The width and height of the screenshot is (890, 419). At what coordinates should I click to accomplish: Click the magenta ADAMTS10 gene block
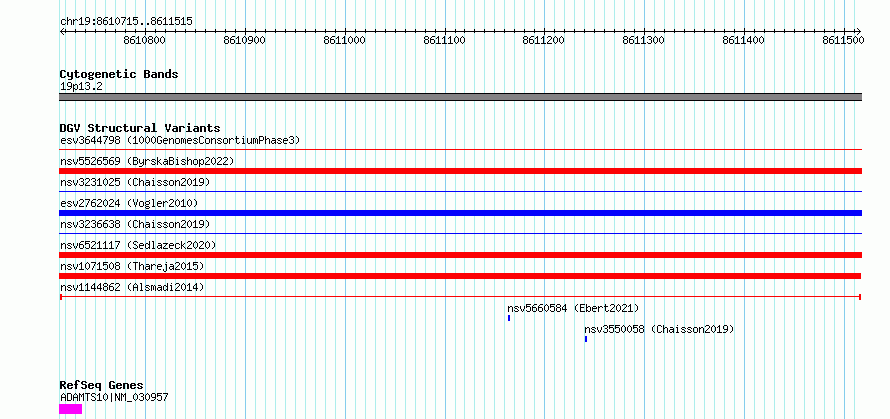(x=70, y=409)
